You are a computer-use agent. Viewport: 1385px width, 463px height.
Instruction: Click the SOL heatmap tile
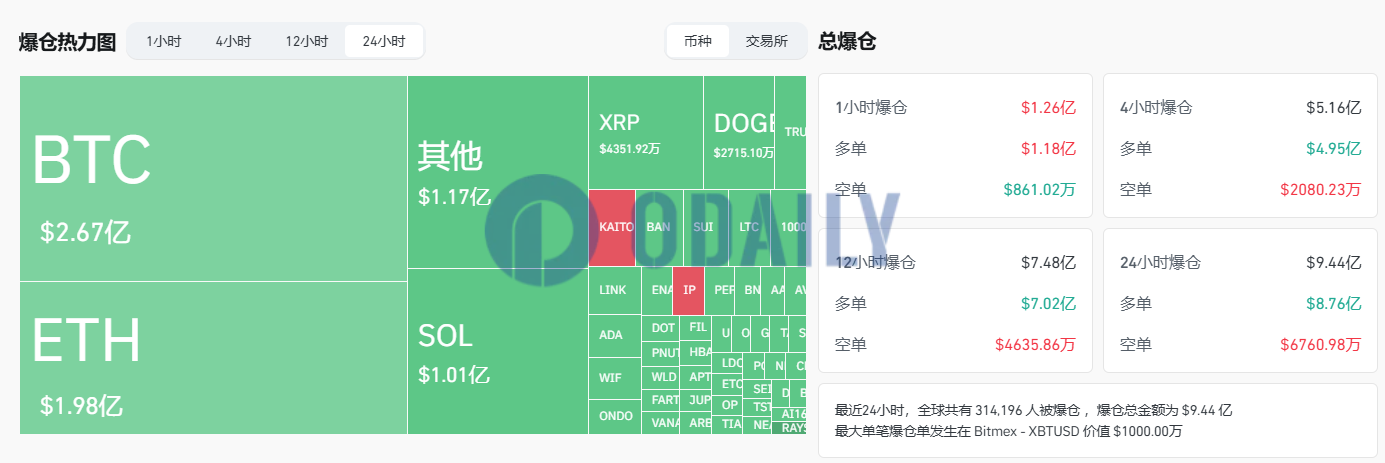point(497,351)
